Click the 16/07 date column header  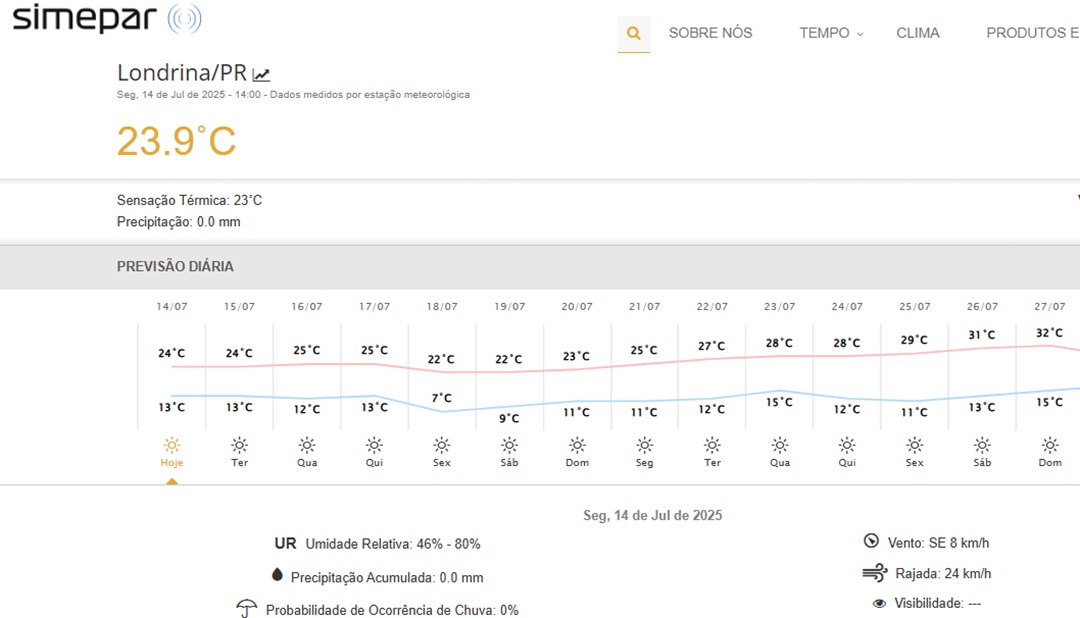307,307
